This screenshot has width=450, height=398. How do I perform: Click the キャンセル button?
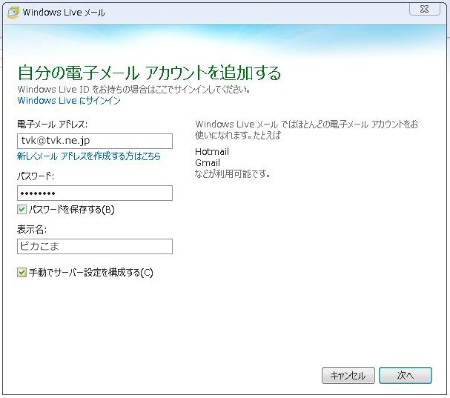(348, 375)
